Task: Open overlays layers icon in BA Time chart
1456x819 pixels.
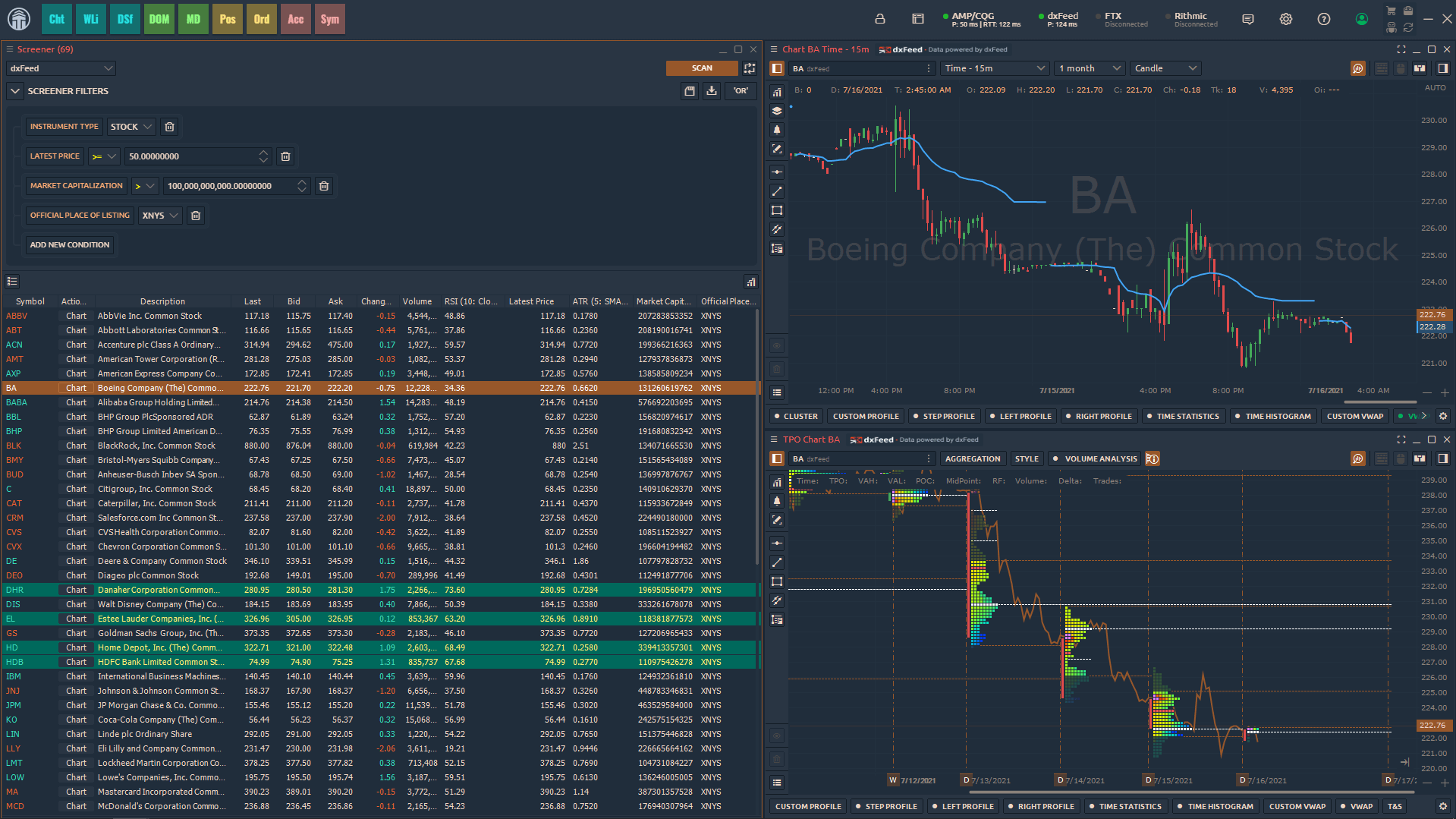Action: click(777, 111)
